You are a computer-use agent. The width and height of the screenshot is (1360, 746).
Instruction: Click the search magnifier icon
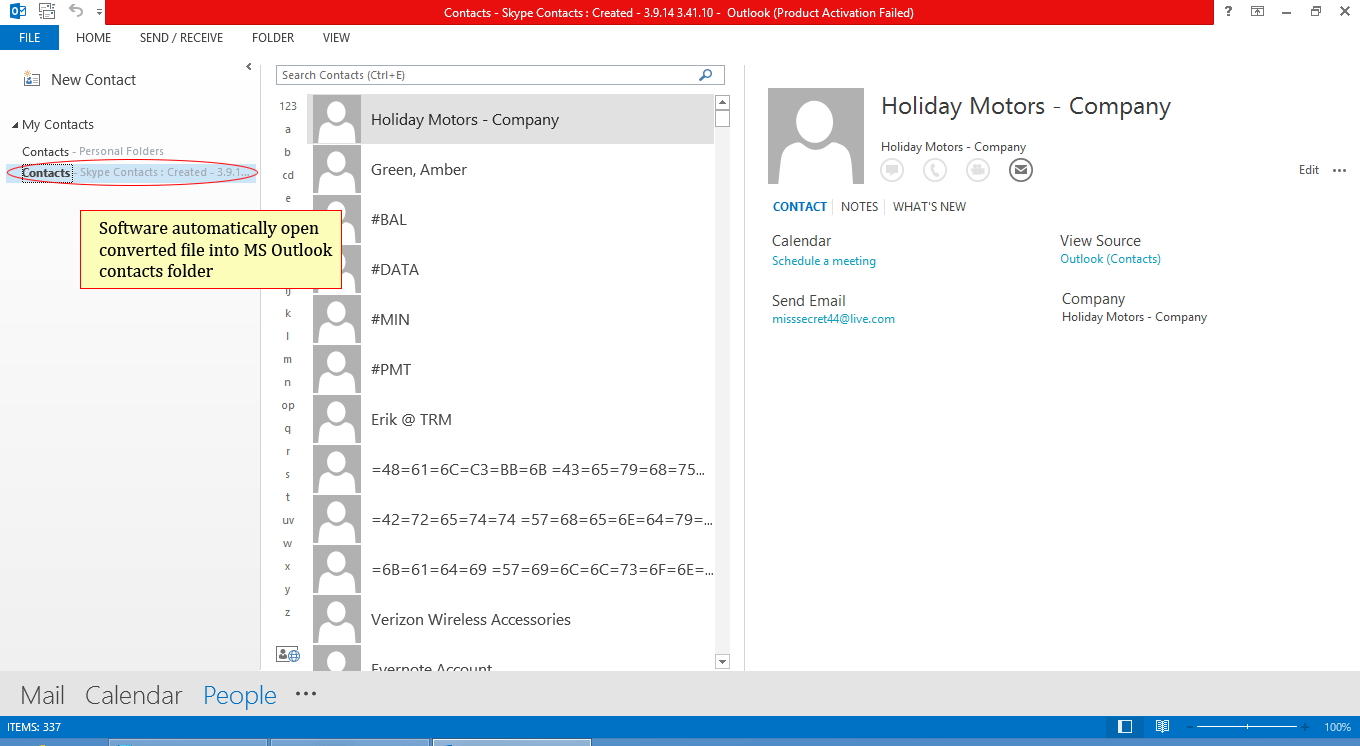click(x=706, y=75)
